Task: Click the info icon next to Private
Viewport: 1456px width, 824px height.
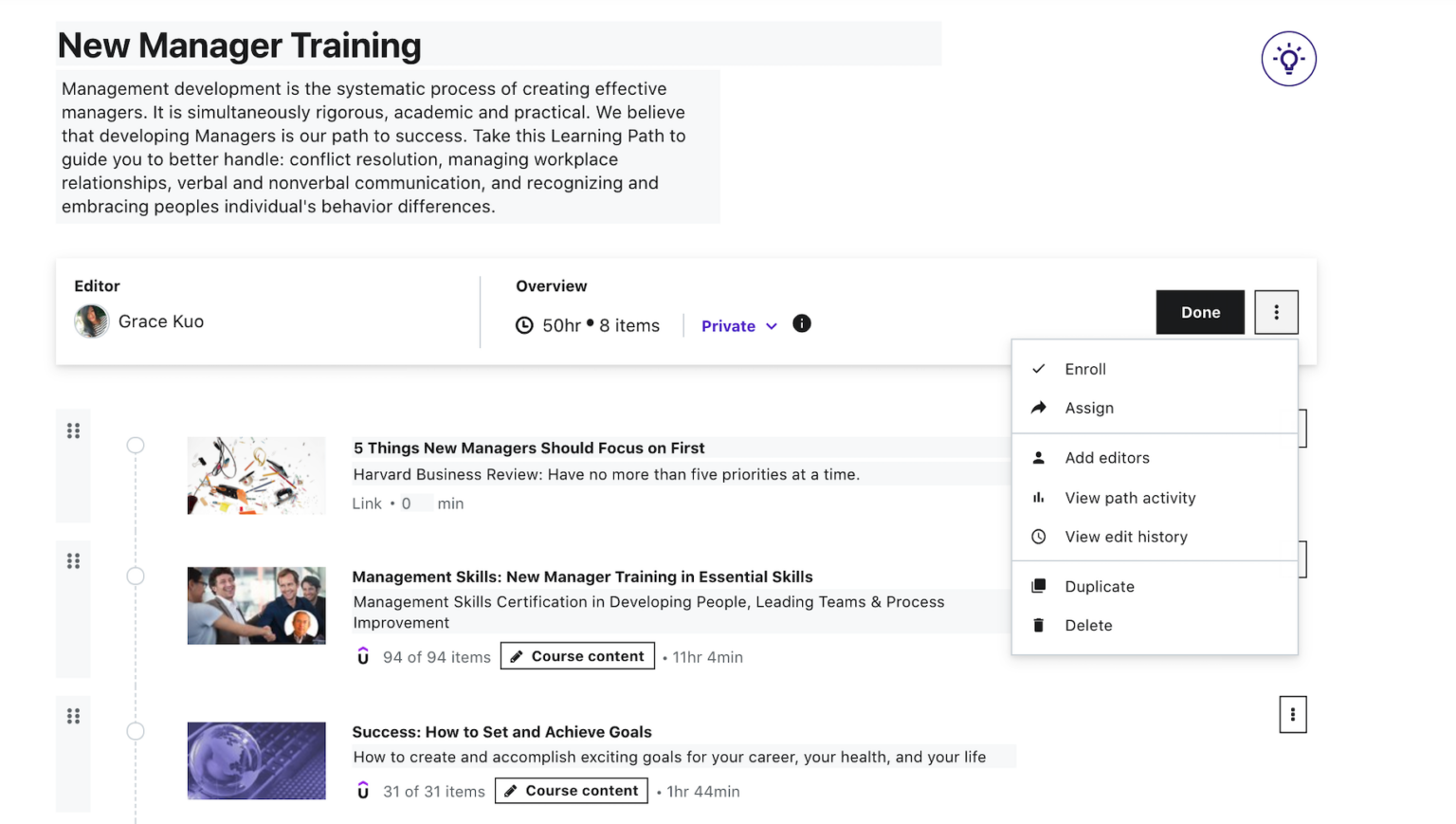Action: [x=802, y=323]
